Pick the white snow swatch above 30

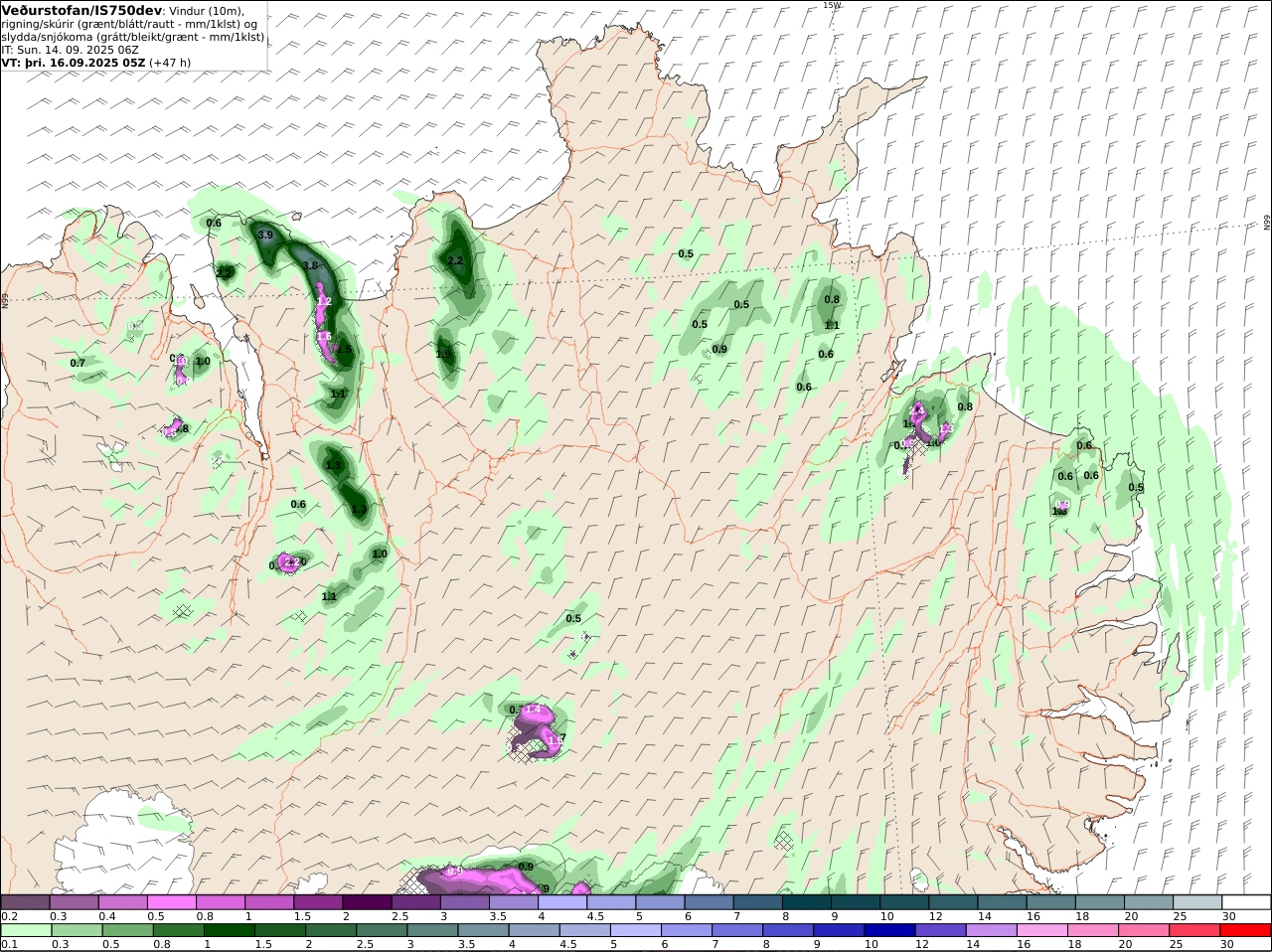(1247, 902)
